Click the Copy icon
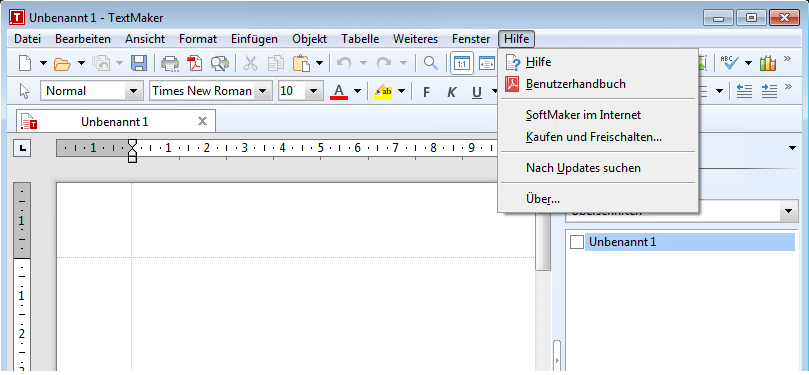The image size is (809, 375). (x=276, y=63)
